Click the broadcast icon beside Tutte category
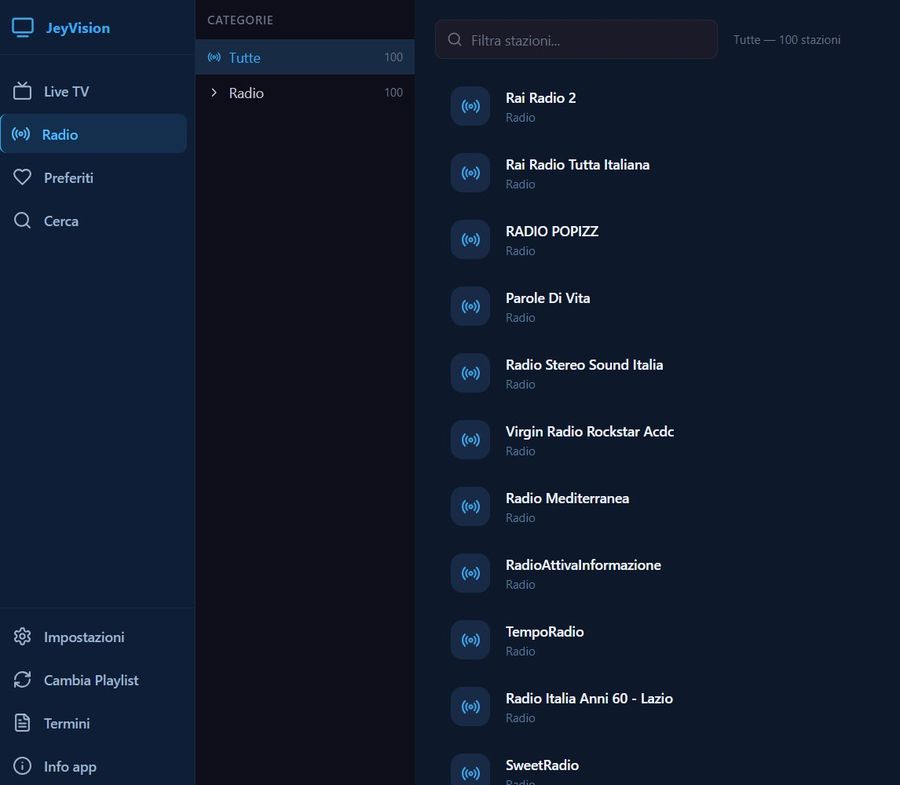This screenshot has height=785, width=900. [x=214, y=57]
